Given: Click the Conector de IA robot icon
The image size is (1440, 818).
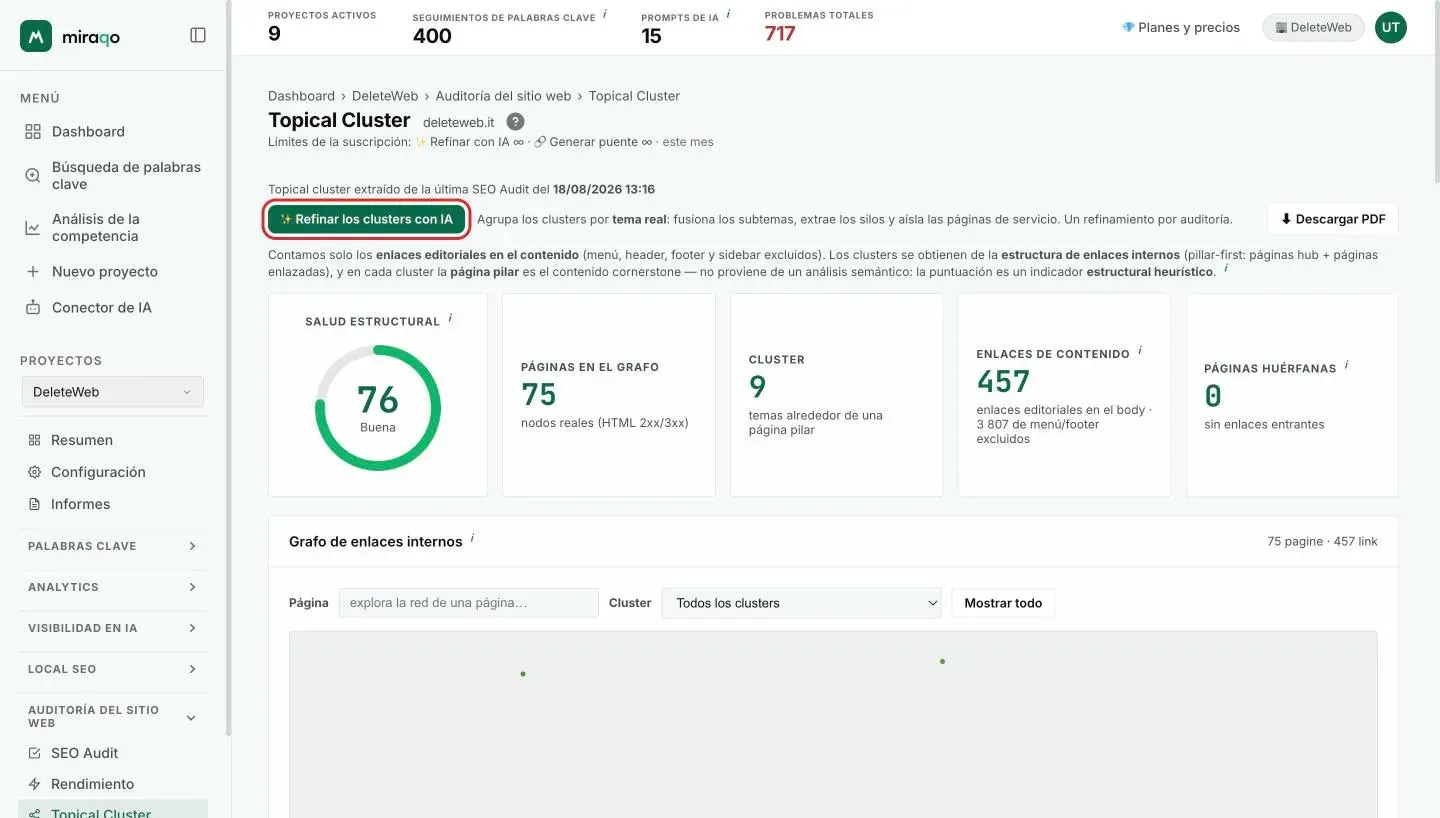Looking at the screenshot, I should point(33,308).
